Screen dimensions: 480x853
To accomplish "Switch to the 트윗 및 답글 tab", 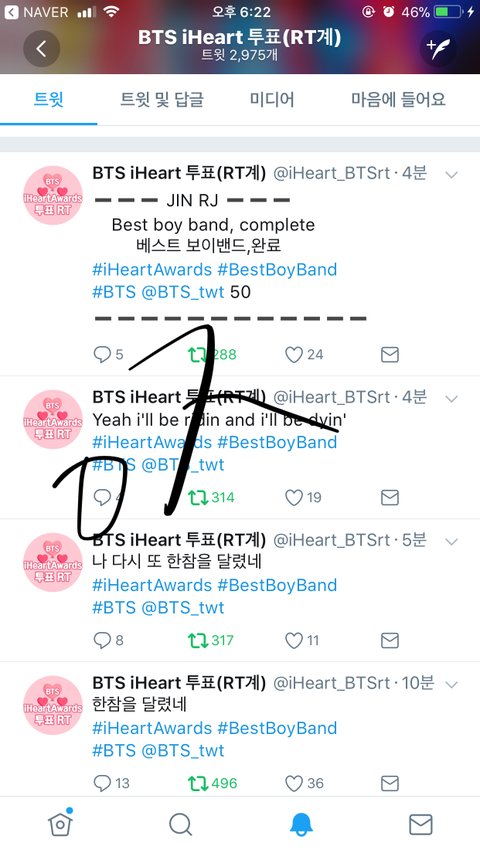I will pyautogui.click(x=162, y=100).
